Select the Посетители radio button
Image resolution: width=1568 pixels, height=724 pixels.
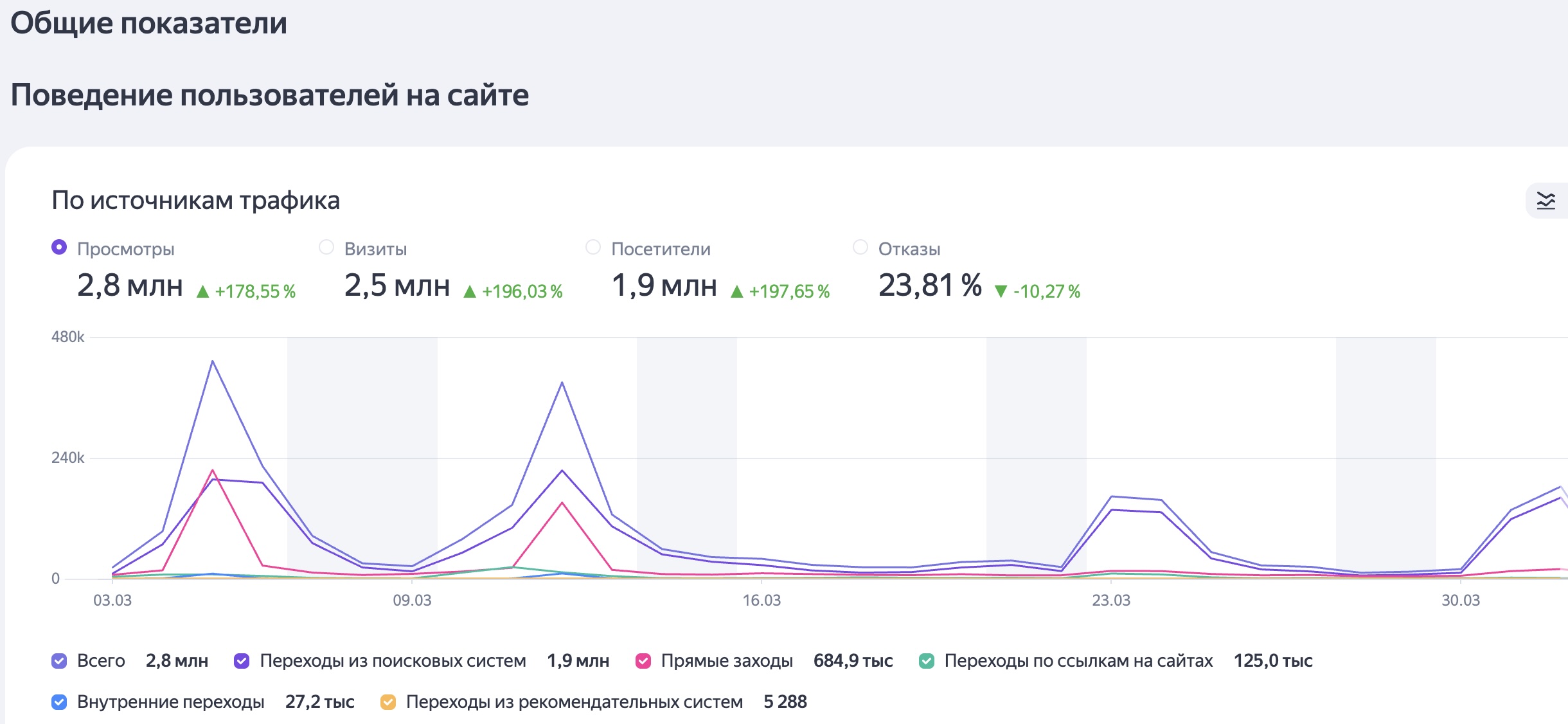point(593,248)
